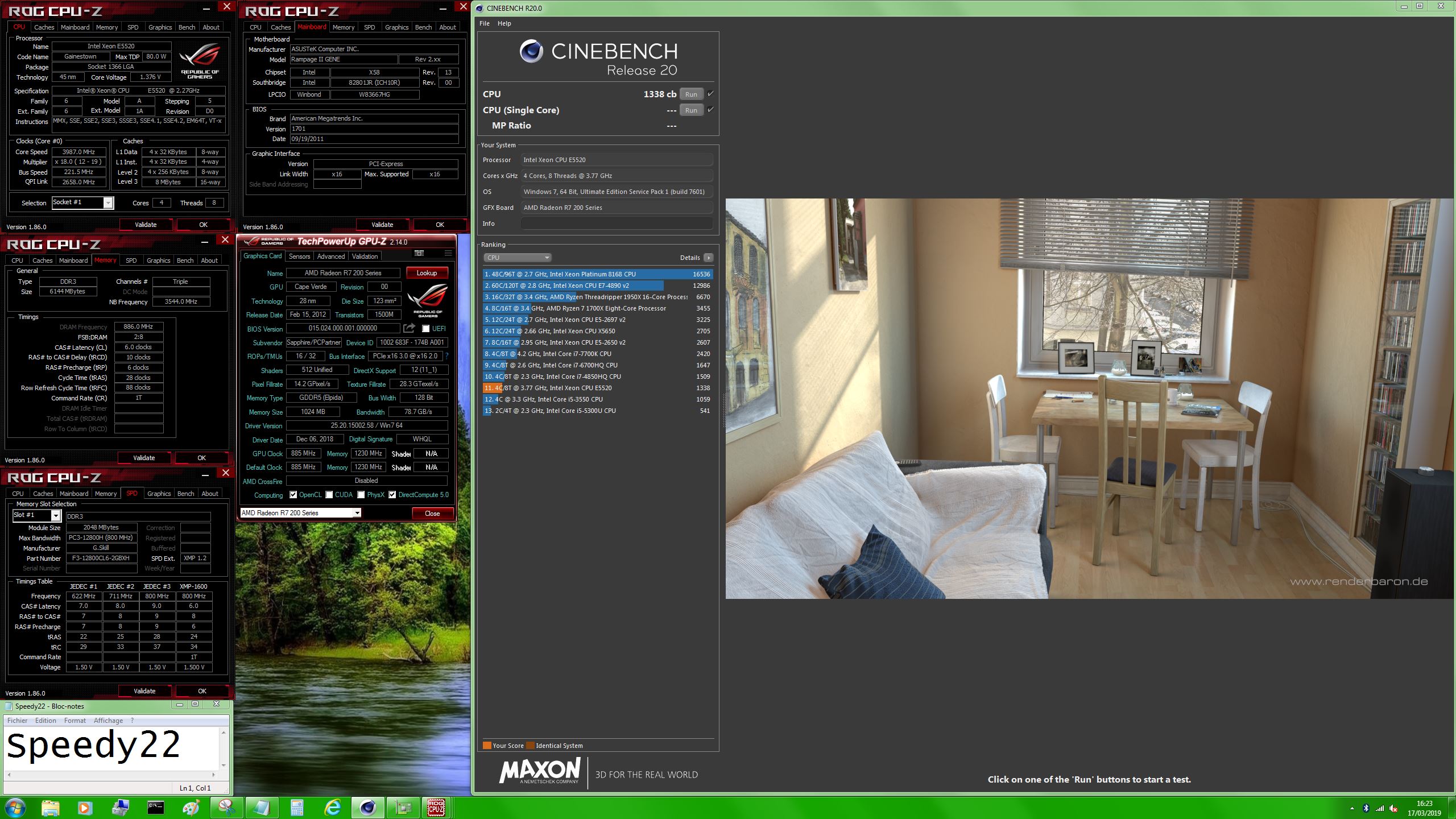Screen dimensions: 1456x819
Task: Open the muted volume tray icon
Action: point(1393,808)
